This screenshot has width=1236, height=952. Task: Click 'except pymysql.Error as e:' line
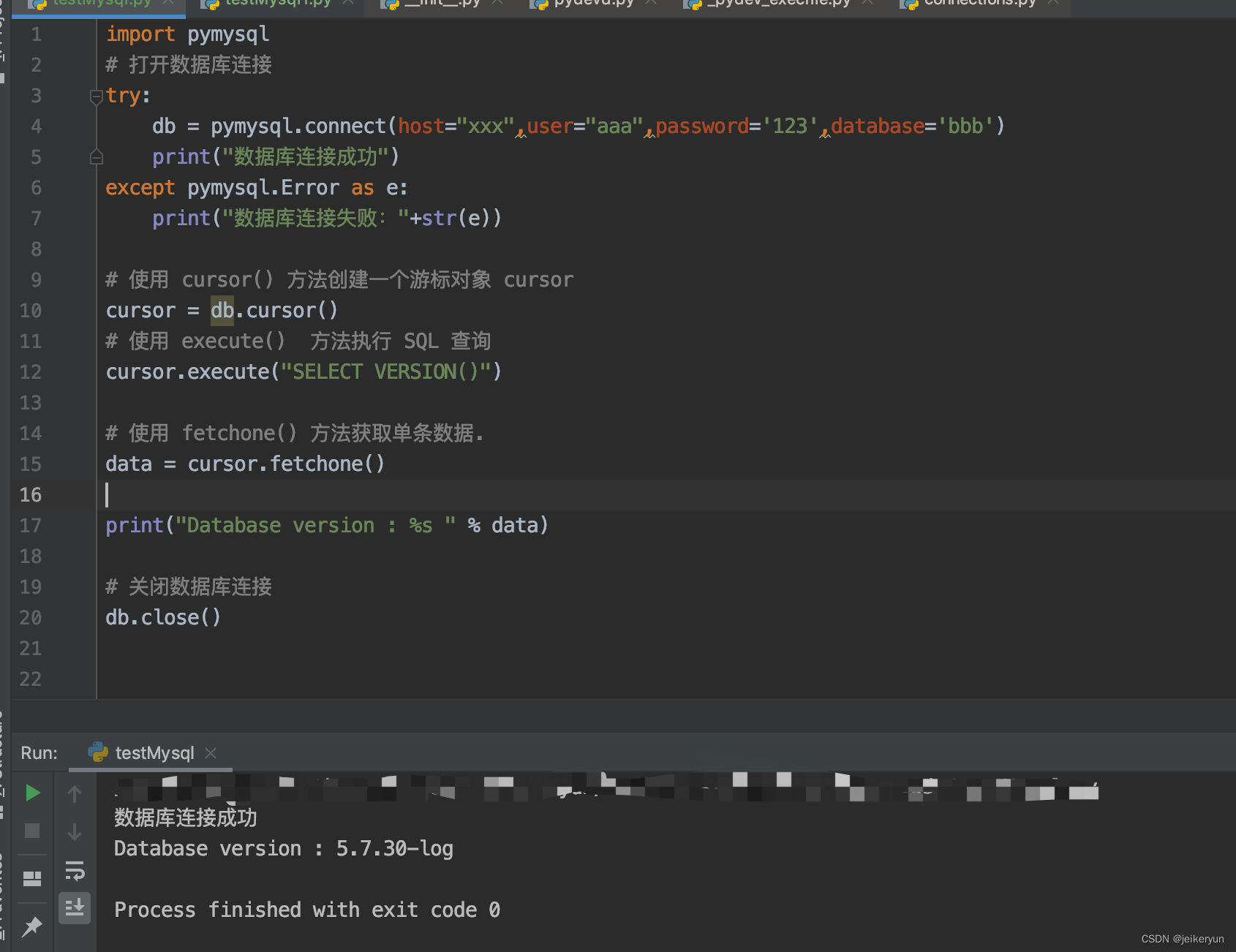coord(257,188)
